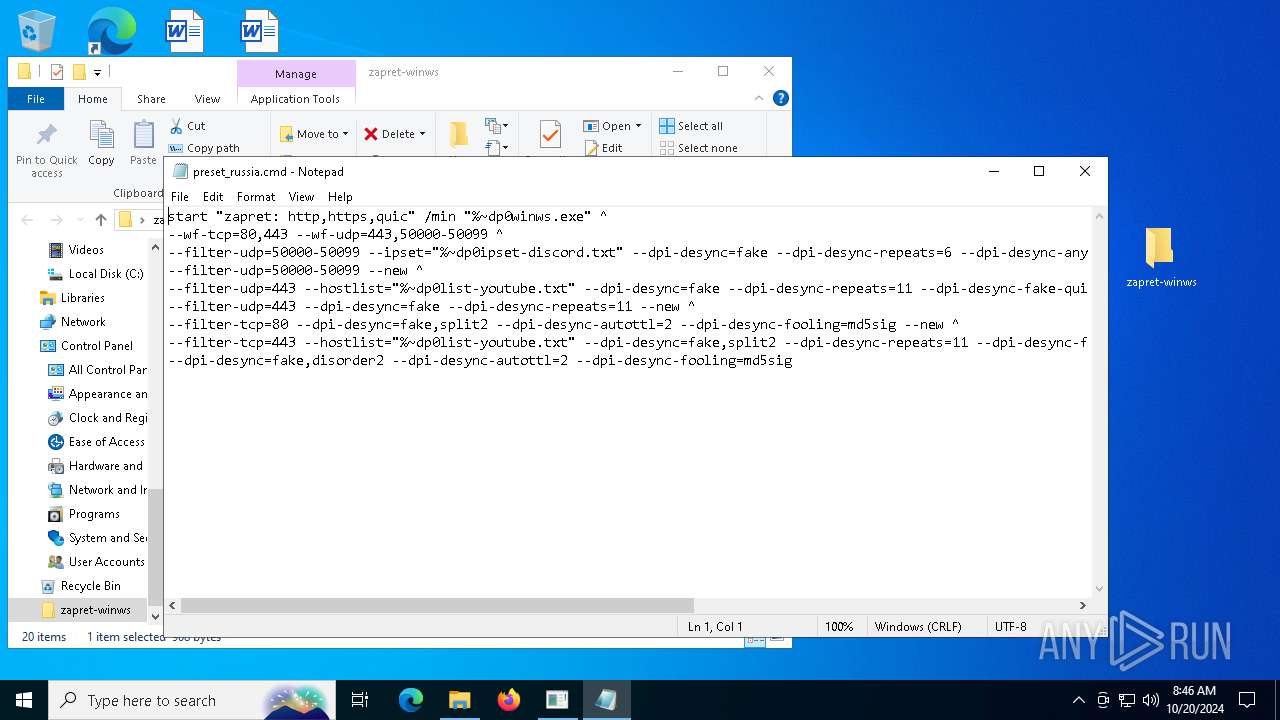Open File Explorer taskbar icon
Viewport: 1280px width, 720px height.
pyautogui.click(x=459, y=700)
